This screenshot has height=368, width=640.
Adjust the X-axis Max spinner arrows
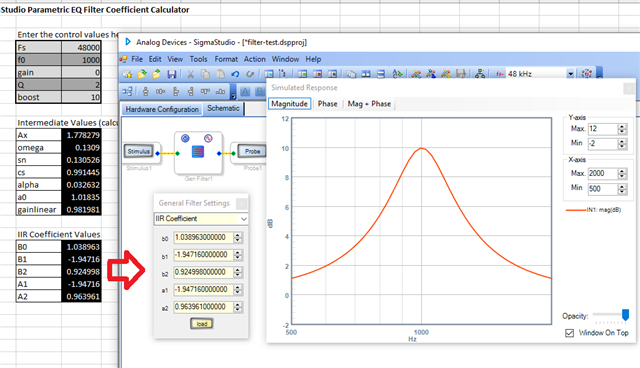tap(622, 173)
